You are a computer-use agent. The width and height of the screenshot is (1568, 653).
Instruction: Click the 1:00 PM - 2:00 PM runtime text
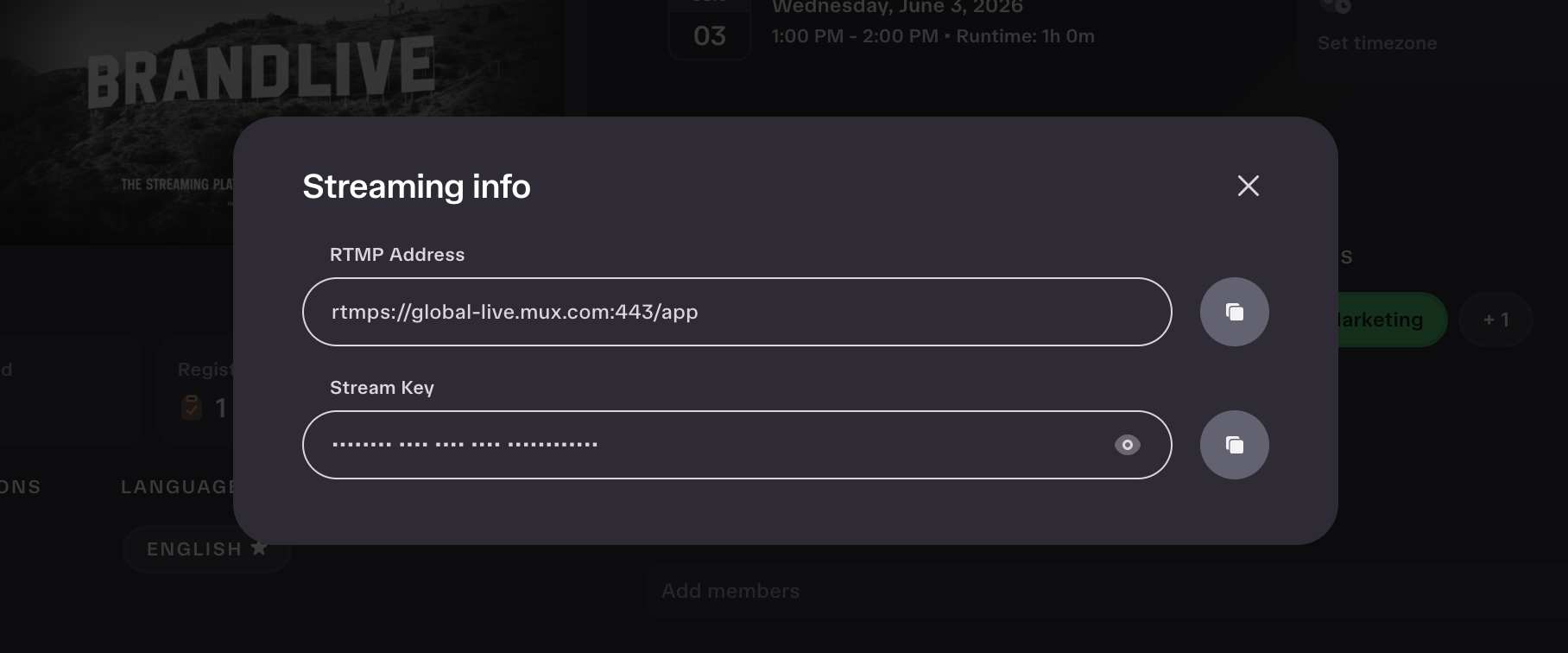pos(933,36)
